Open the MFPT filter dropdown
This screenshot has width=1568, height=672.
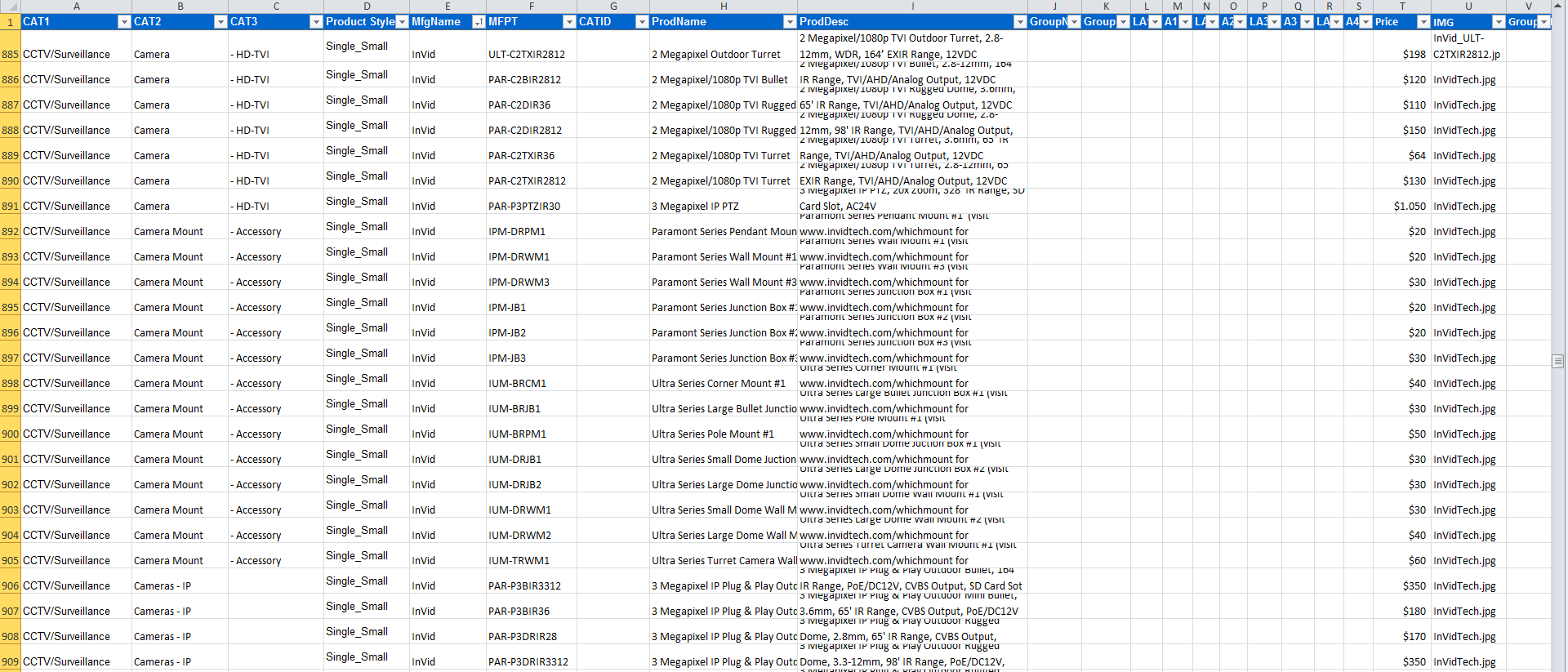point(569,22)
